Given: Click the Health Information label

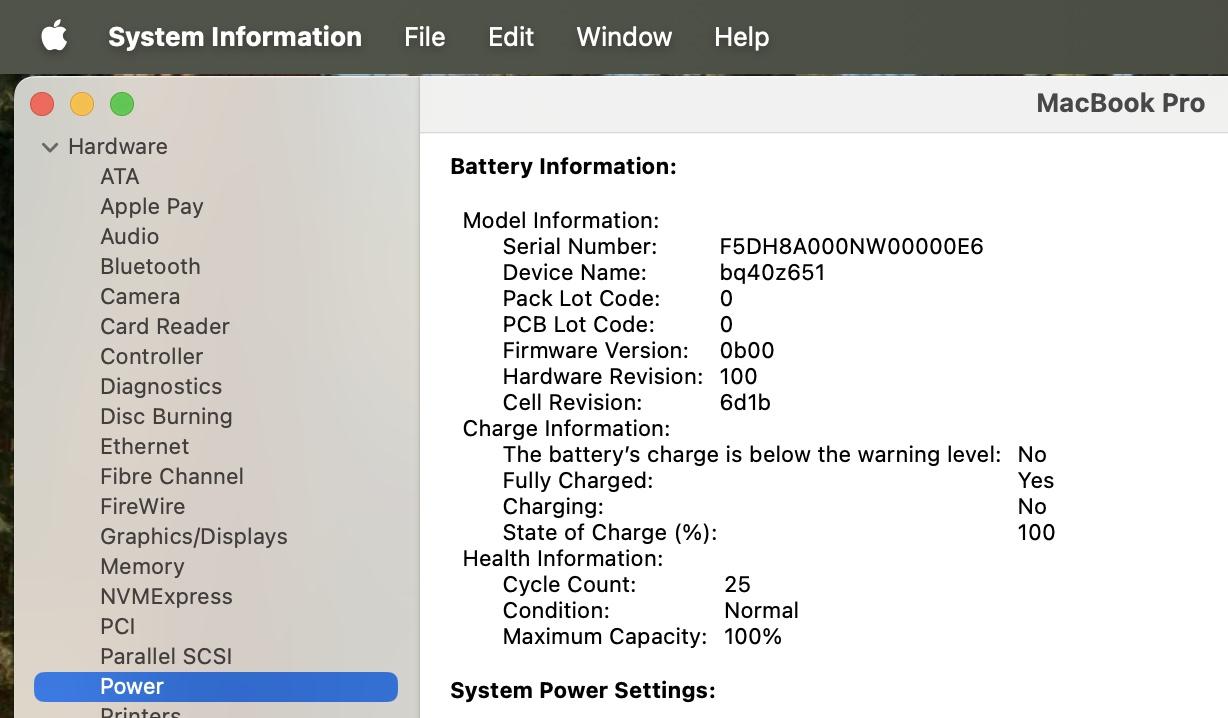Looking at the screenshot, I should point(563,558).
